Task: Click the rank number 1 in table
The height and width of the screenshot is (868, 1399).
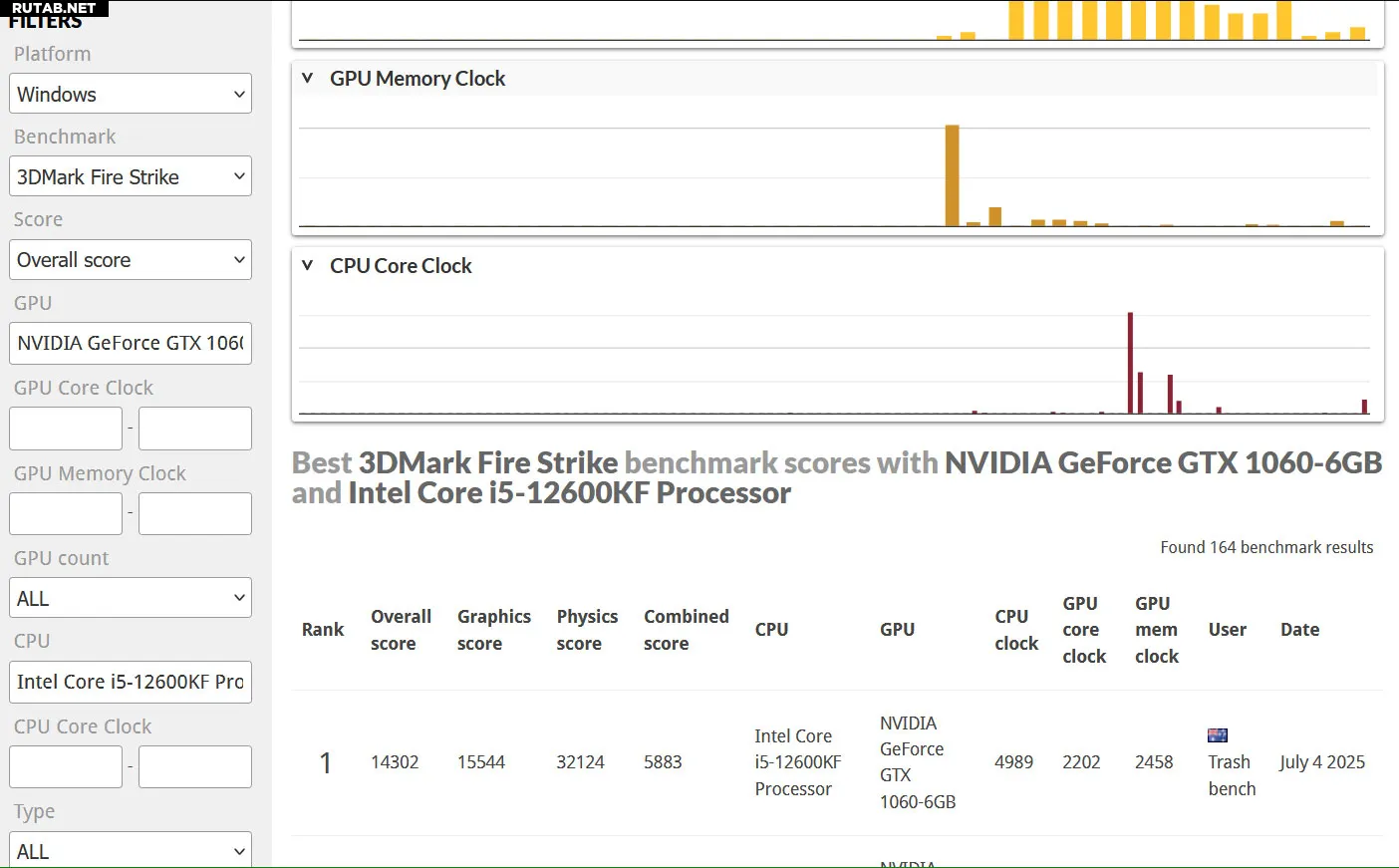Action: (325, 763)
